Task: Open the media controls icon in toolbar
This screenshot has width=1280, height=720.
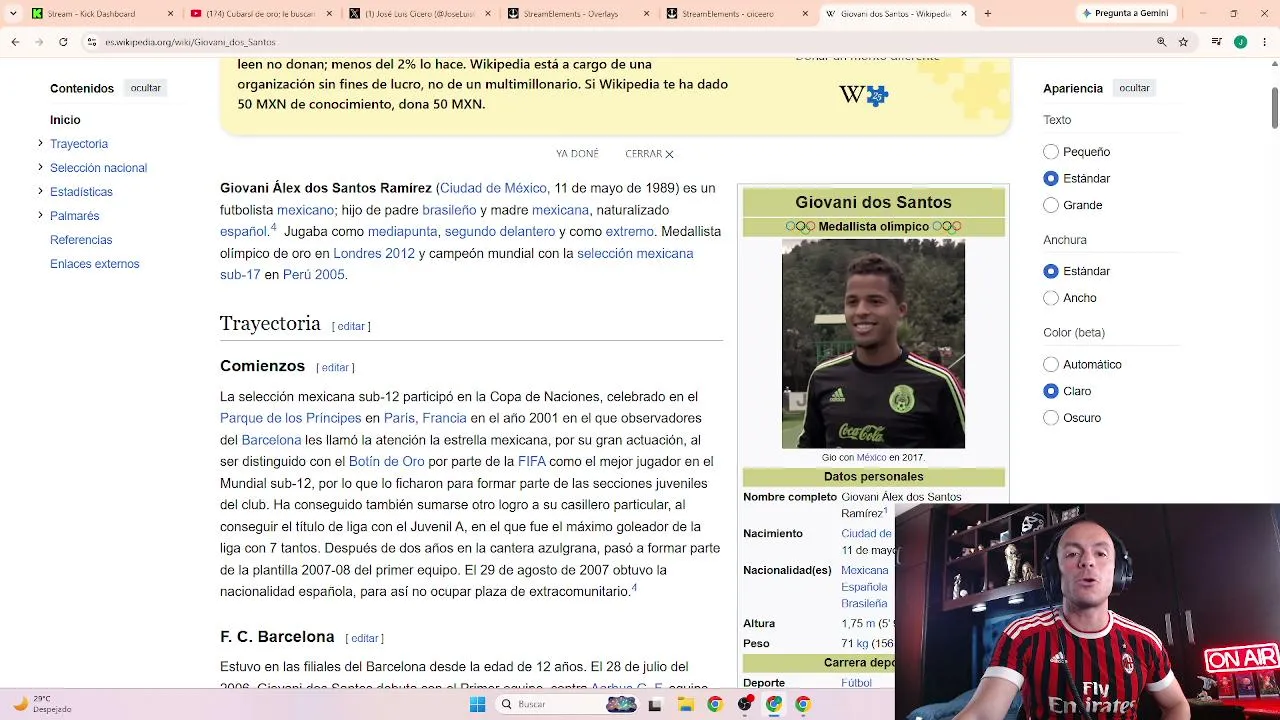Action: pyautogui.click(x=1216, y=42)
